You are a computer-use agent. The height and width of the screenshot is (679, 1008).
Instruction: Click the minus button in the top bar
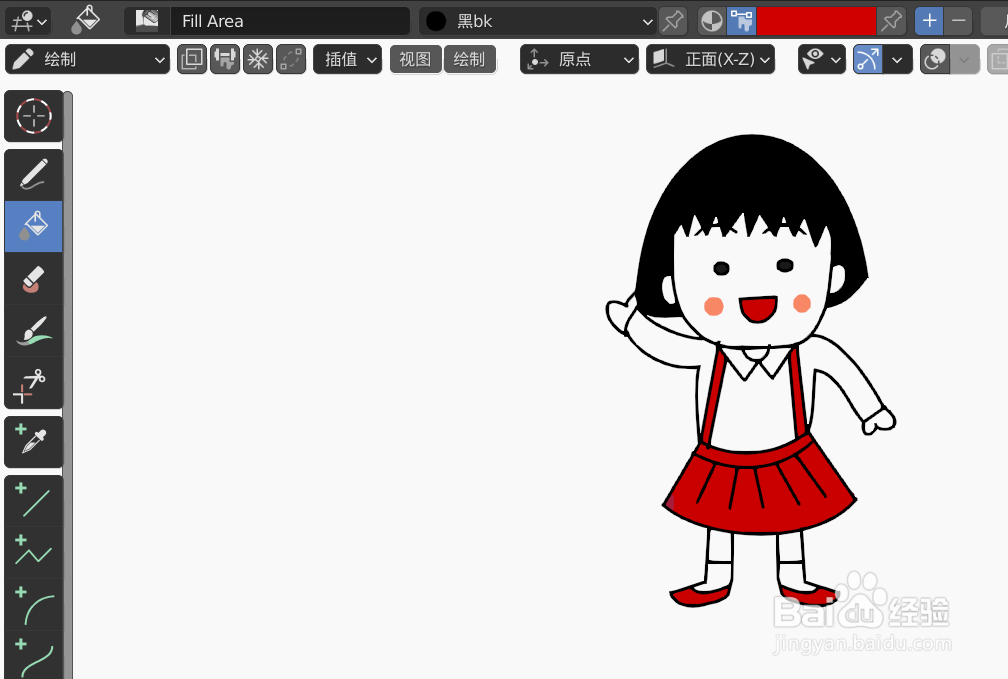pyautogui.click(x=958, y=21)
